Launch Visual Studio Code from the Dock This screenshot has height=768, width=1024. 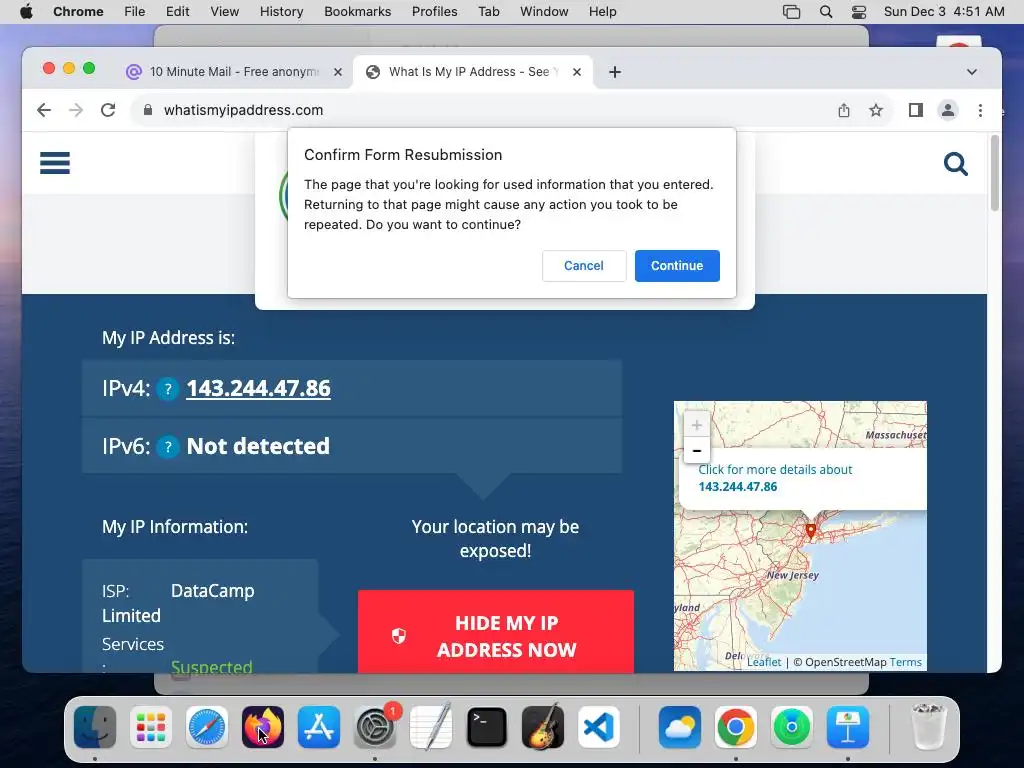[599, 727]
